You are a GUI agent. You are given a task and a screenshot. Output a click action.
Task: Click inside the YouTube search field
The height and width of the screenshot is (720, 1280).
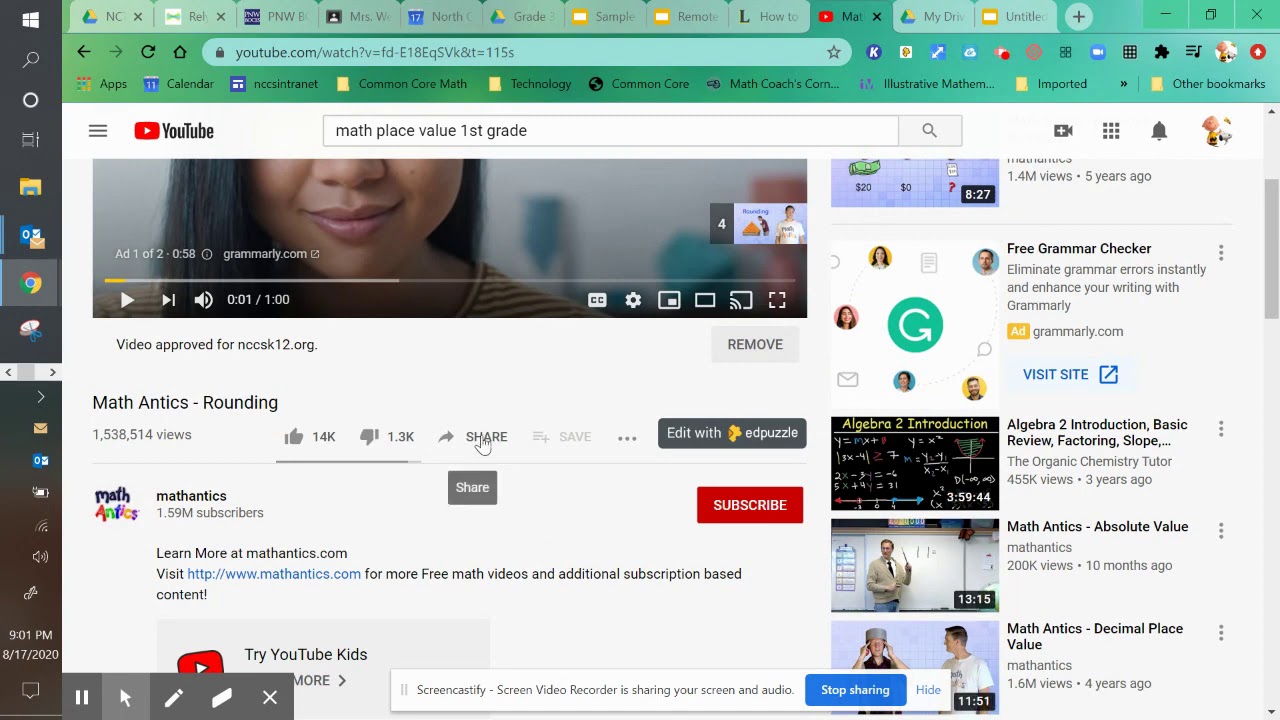click(x=610, y=130)
